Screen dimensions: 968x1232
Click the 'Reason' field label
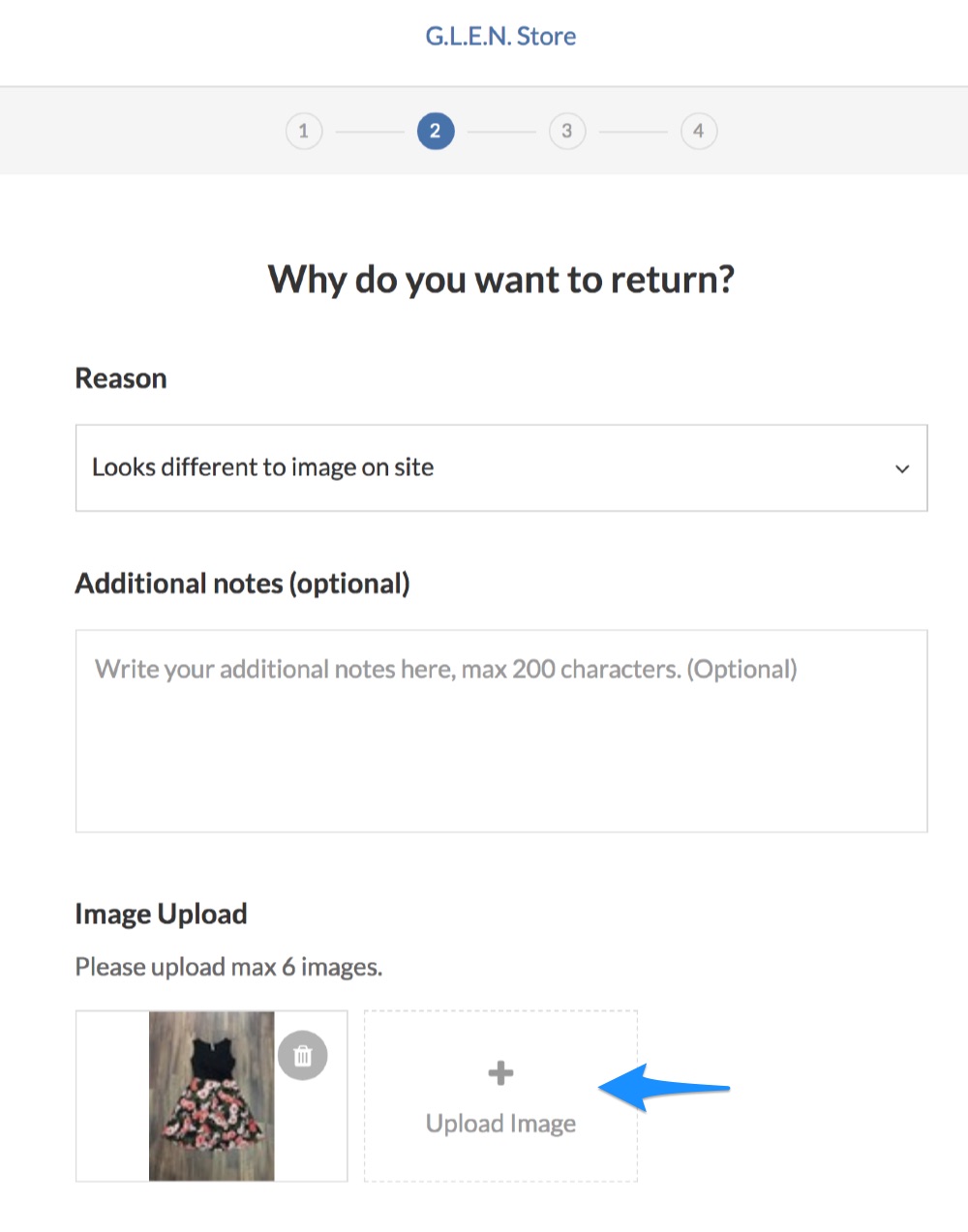click(121, 378)
